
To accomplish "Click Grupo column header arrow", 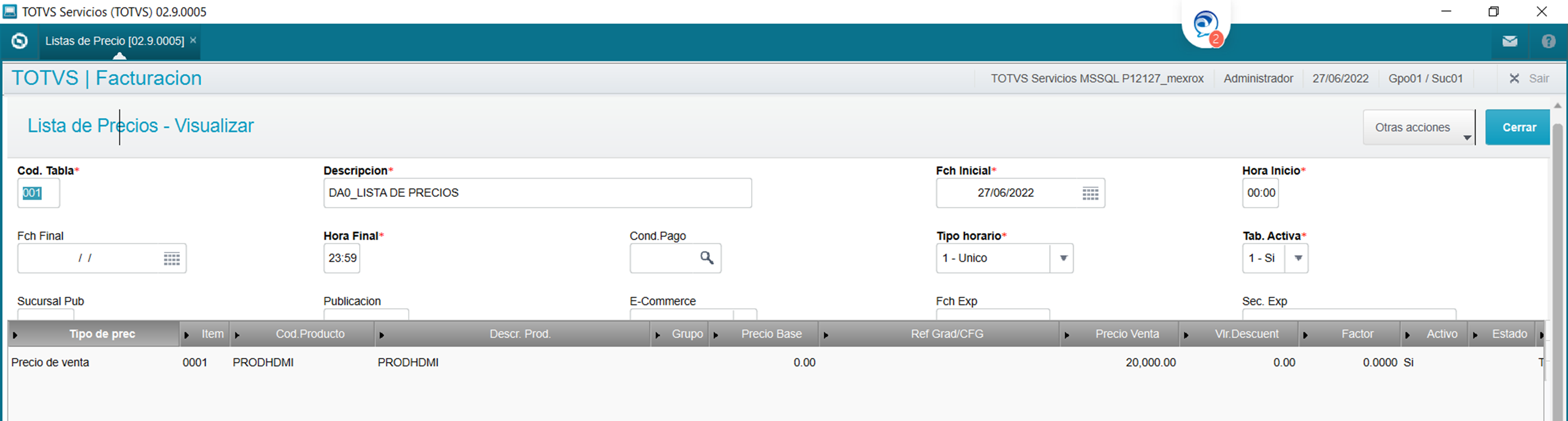I will (x=658, y=335).
